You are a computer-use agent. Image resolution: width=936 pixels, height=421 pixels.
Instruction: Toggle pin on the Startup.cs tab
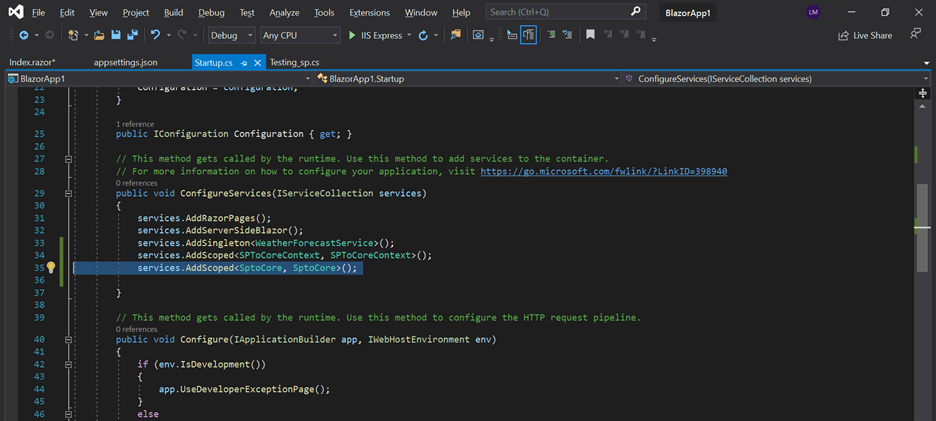click(244, 62)
